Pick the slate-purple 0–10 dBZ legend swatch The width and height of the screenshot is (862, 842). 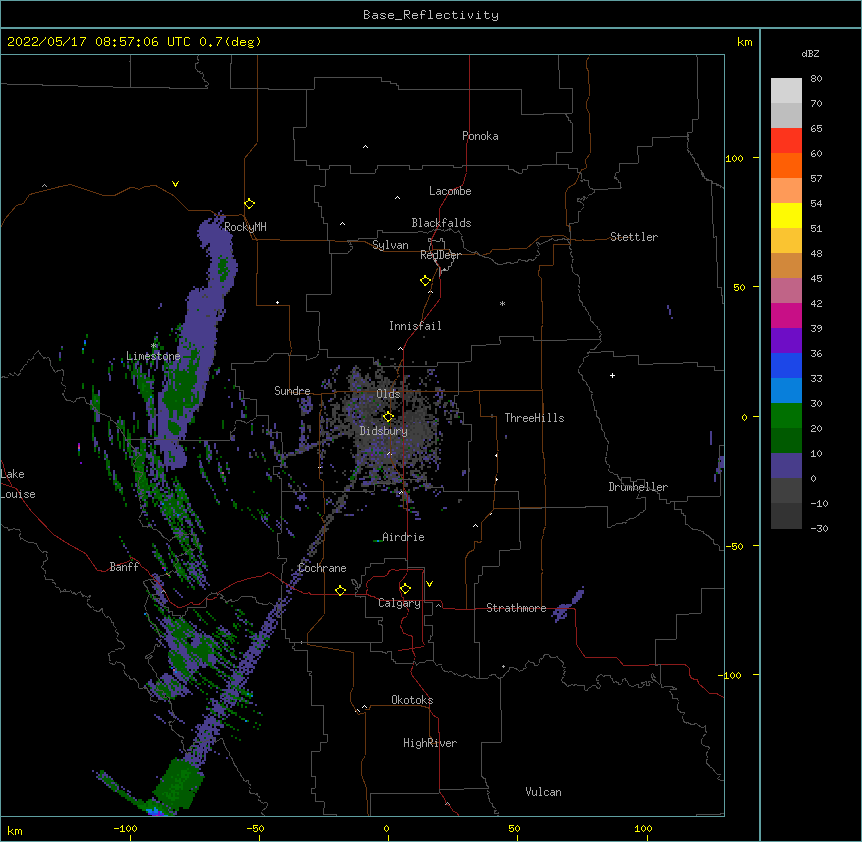pos(786,466)
